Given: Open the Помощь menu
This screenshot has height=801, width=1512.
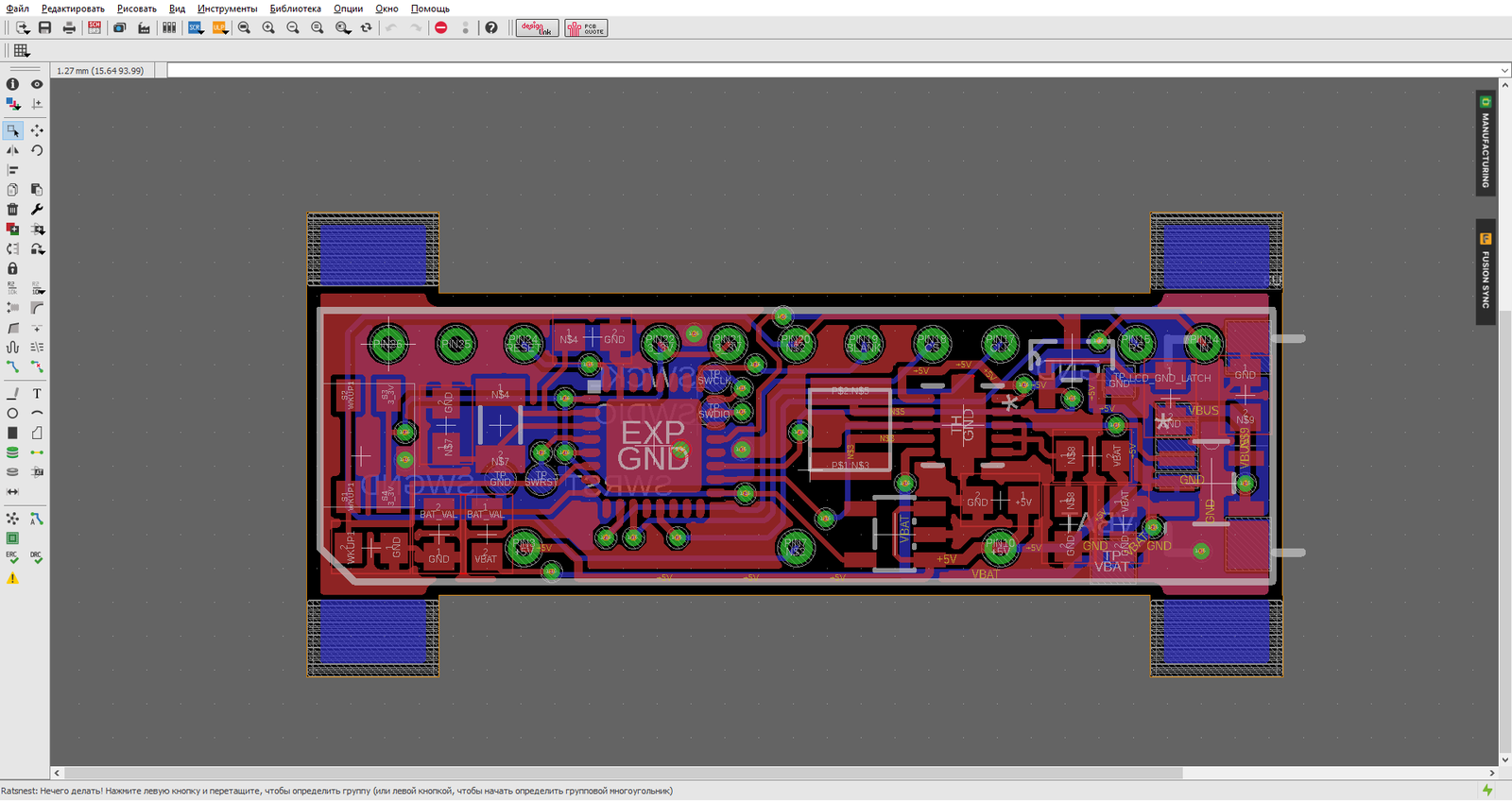Looking at the screenshot, I should [430, 9].
